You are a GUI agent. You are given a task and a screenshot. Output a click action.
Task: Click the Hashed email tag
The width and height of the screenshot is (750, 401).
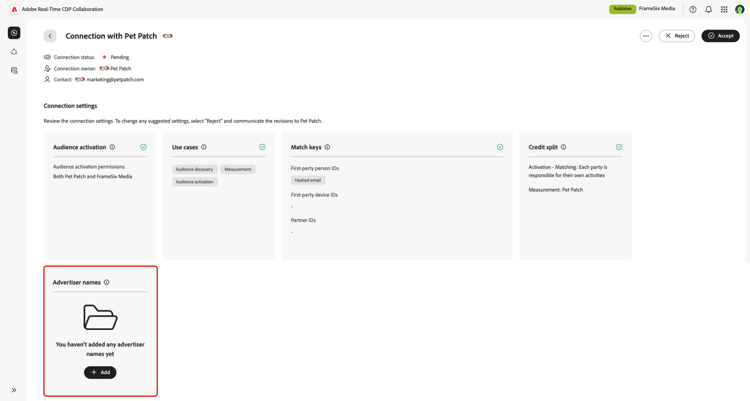click(x=308, y=180)
